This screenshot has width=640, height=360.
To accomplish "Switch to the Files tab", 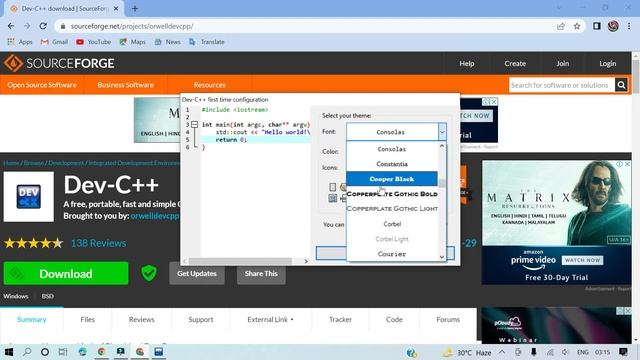I will click(87, 320).
